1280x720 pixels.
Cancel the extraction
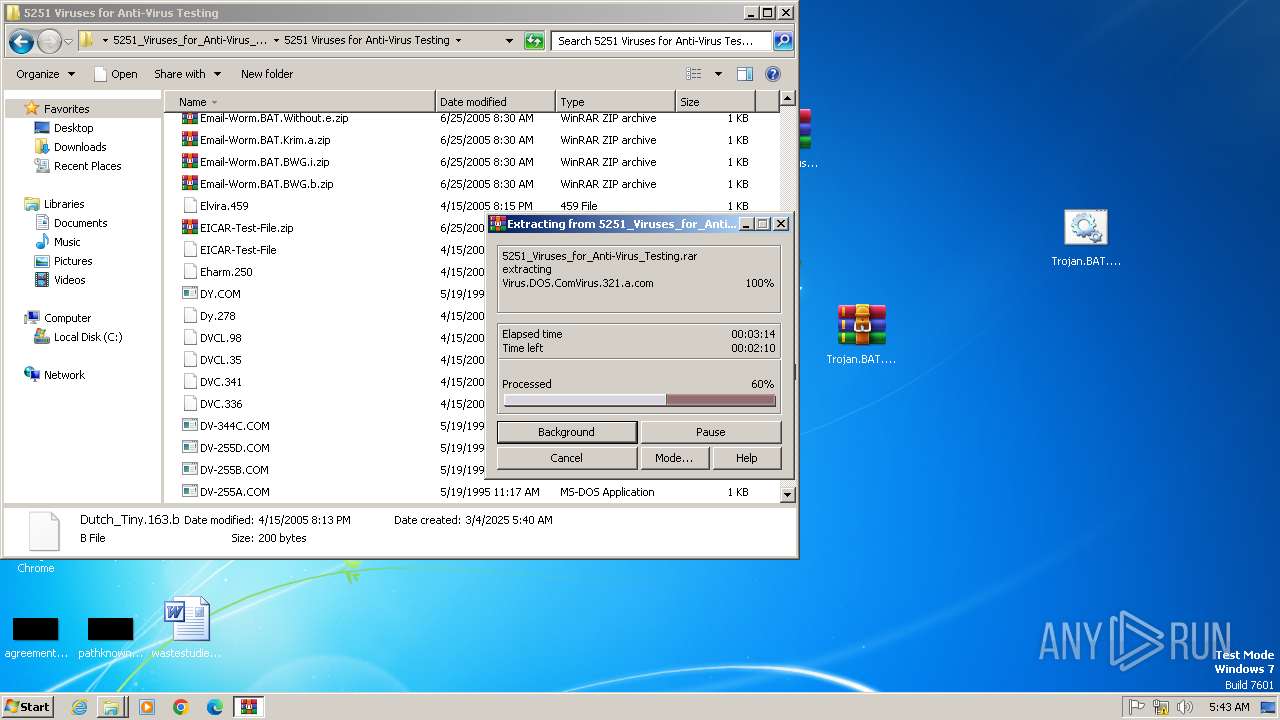[x=566, y=458]
